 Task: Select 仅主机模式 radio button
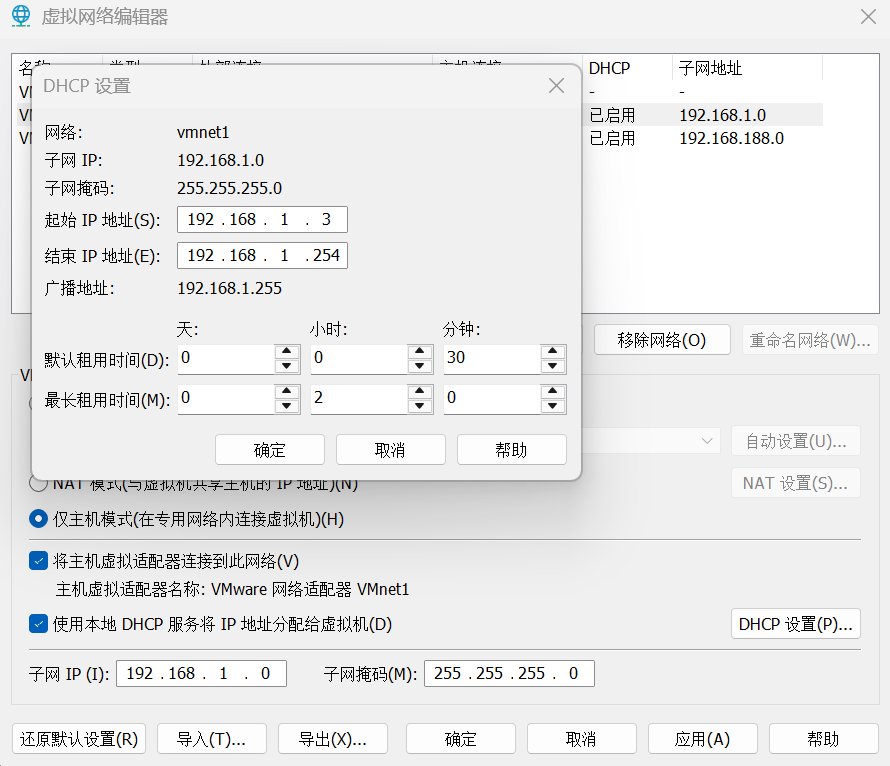tap(39, 519)
